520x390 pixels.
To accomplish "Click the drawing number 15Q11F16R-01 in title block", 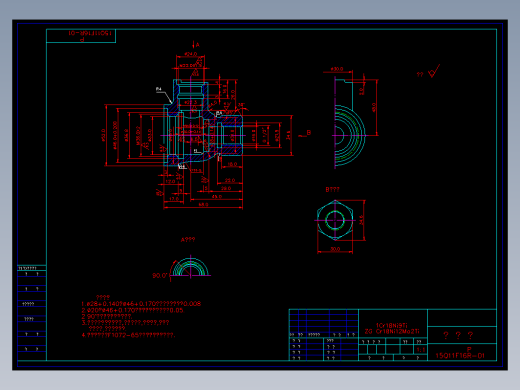I will [x=460, y=356].
